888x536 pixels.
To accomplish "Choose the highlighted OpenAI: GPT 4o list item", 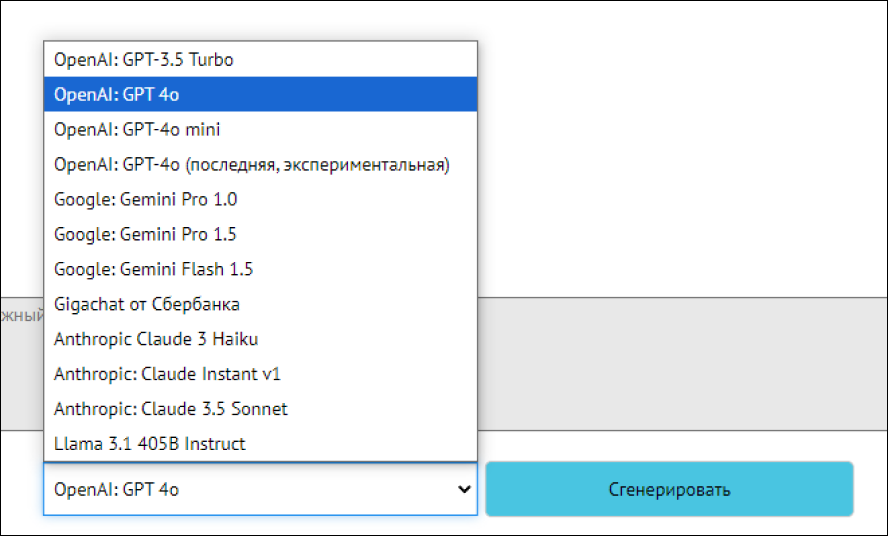I will tap(118, 95).
